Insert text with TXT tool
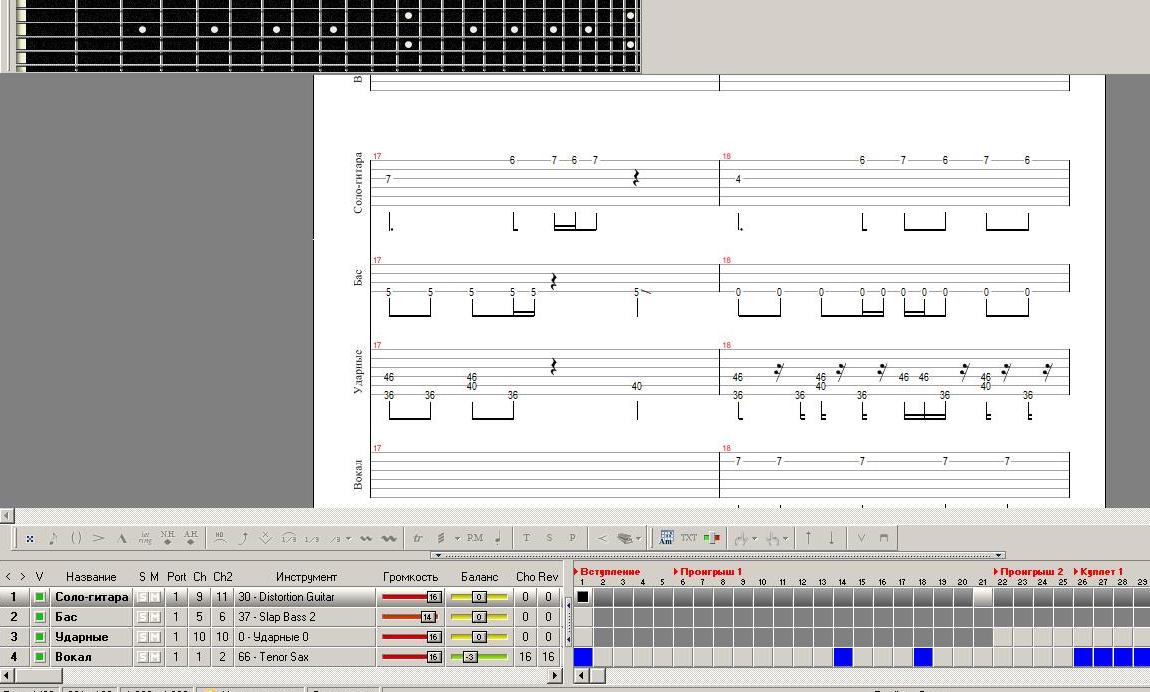The image size is (1150, 692). pos(688,538)
